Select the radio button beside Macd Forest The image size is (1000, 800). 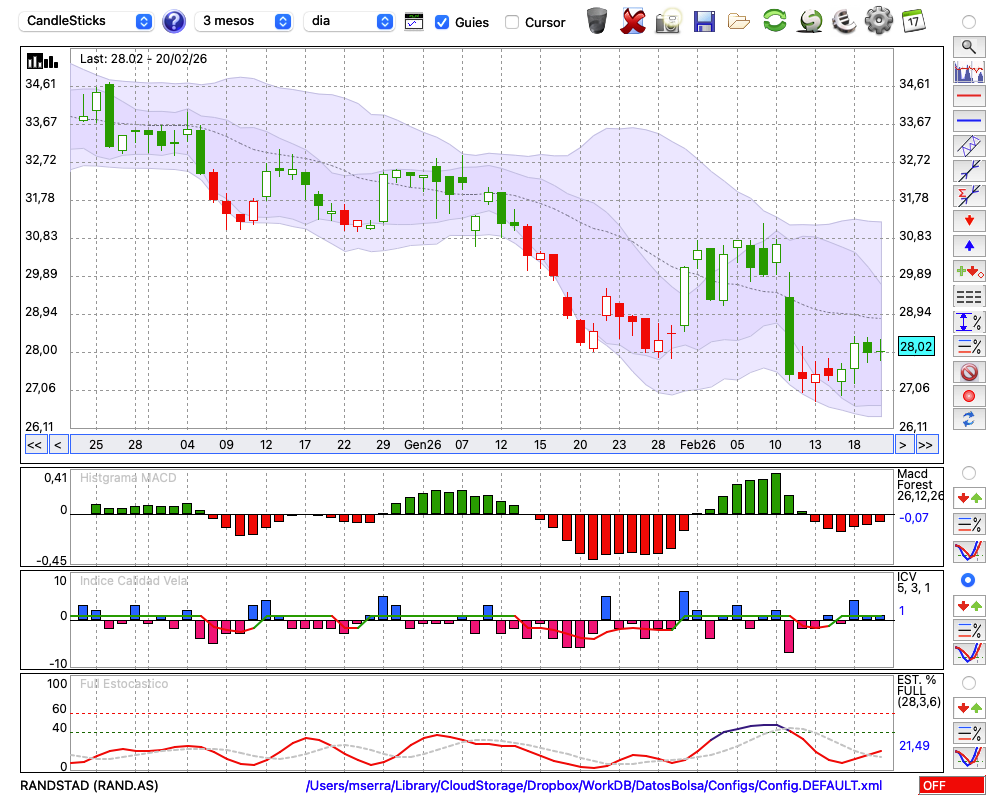pyautogui.click(x=968, y=472)
